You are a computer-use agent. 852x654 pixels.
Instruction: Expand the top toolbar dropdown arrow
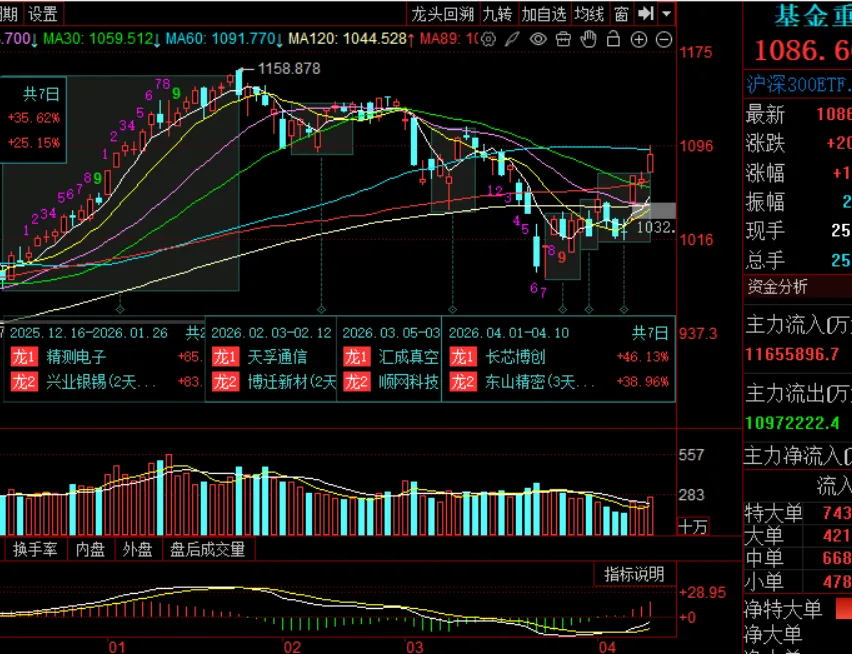[667, 14]
